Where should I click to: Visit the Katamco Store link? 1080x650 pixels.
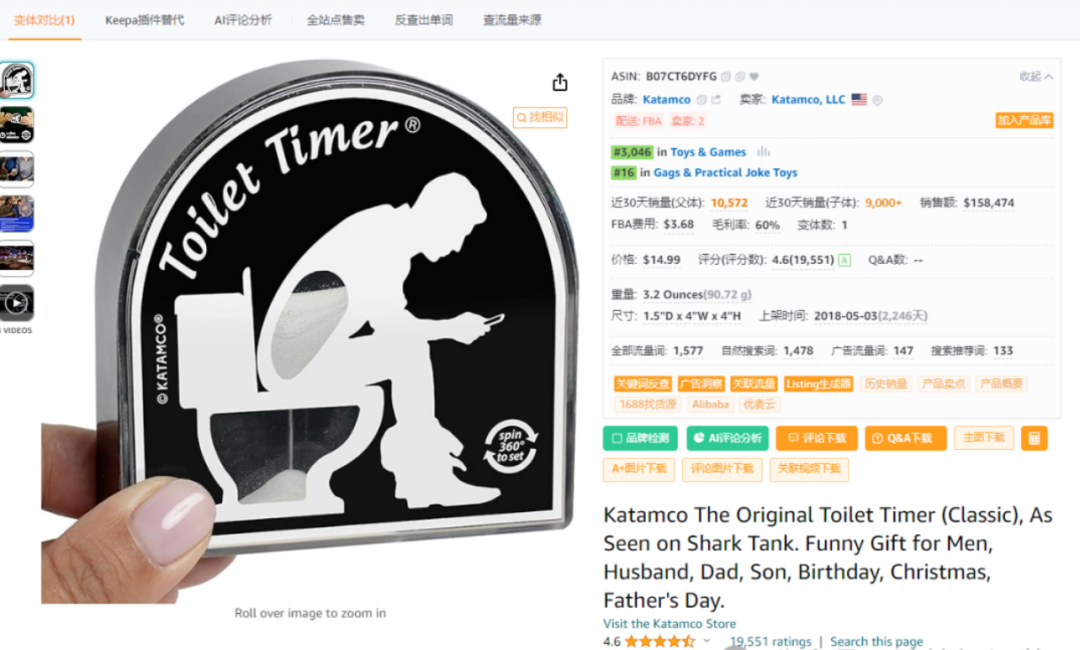669,624
